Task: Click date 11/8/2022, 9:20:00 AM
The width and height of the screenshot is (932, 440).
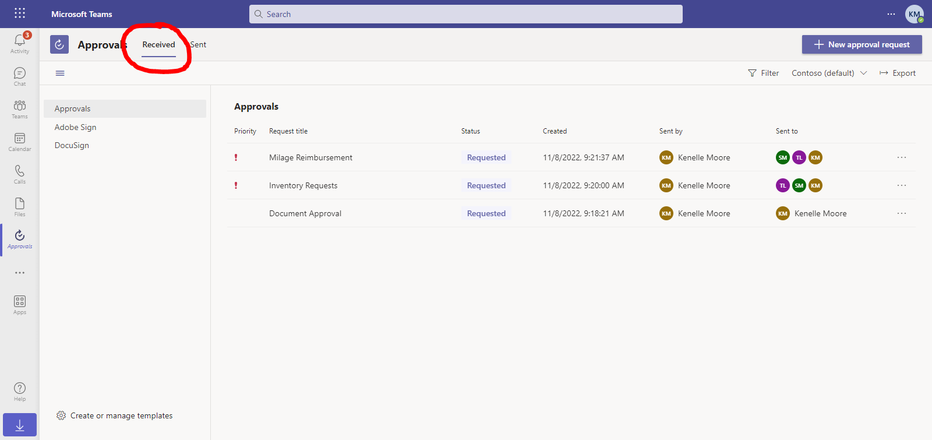Action: (x=583, y=186)
